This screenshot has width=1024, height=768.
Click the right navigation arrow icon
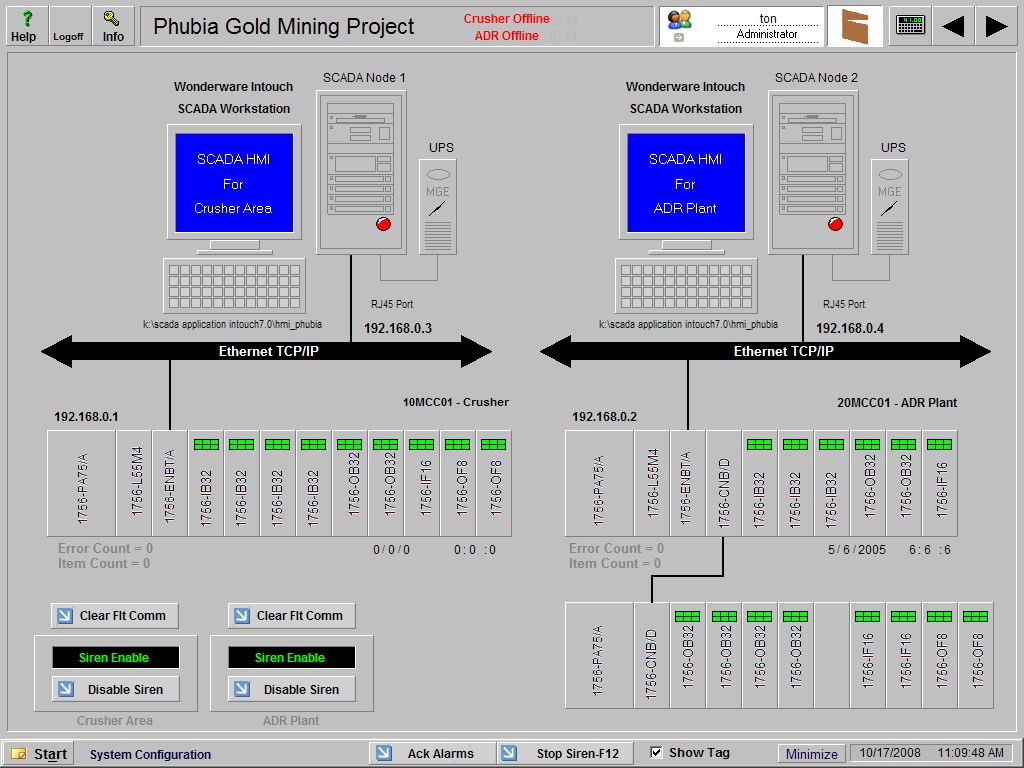coord(996,23)
